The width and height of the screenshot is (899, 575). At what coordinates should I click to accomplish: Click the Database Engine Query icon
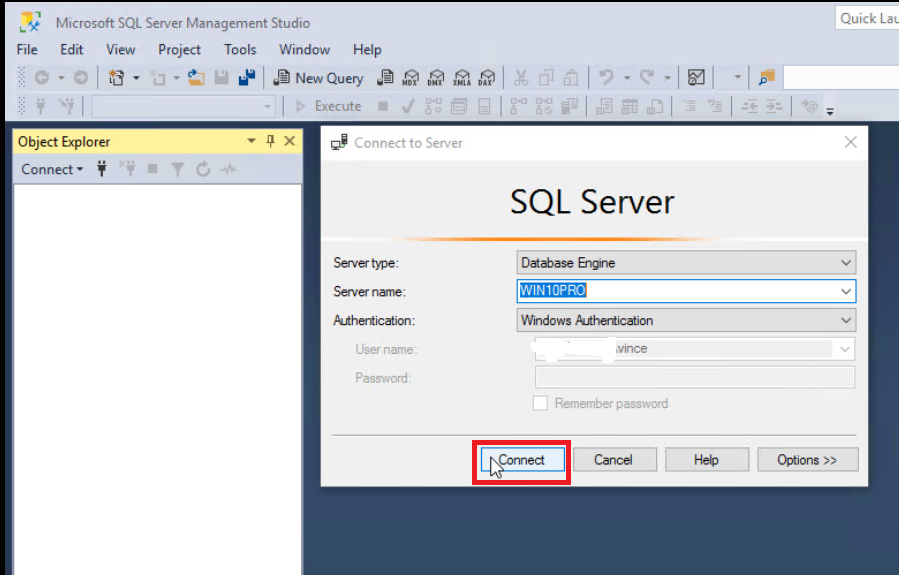tap(385, 77)
